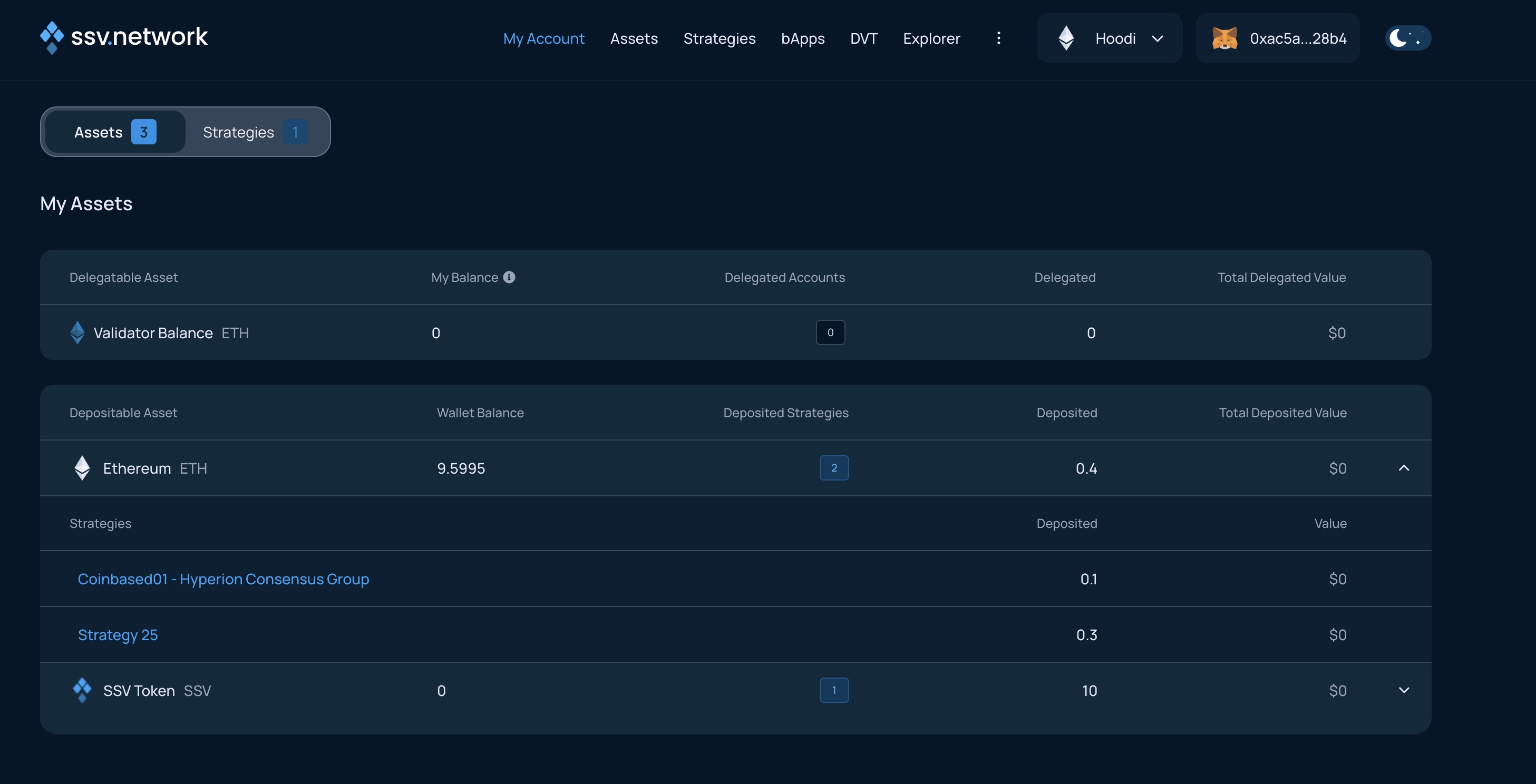Click the SSV Token logo icon
The image size is (1536, 784).
coord(82,690)
